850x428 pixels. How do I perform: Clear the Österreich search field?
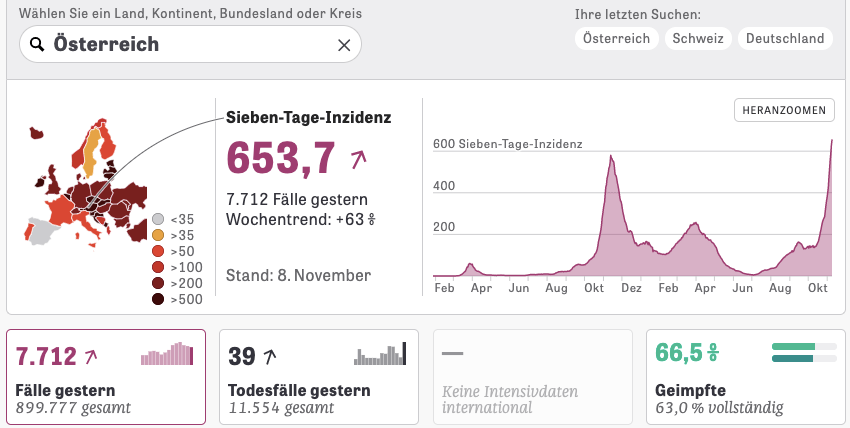(x=344, y=45)
